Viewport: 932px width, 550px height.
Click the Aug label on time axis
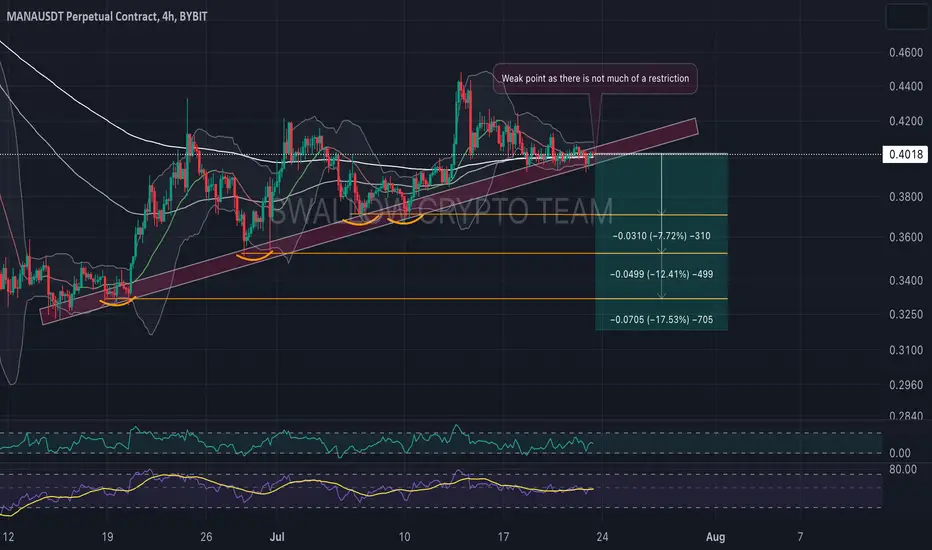point(716,537)
